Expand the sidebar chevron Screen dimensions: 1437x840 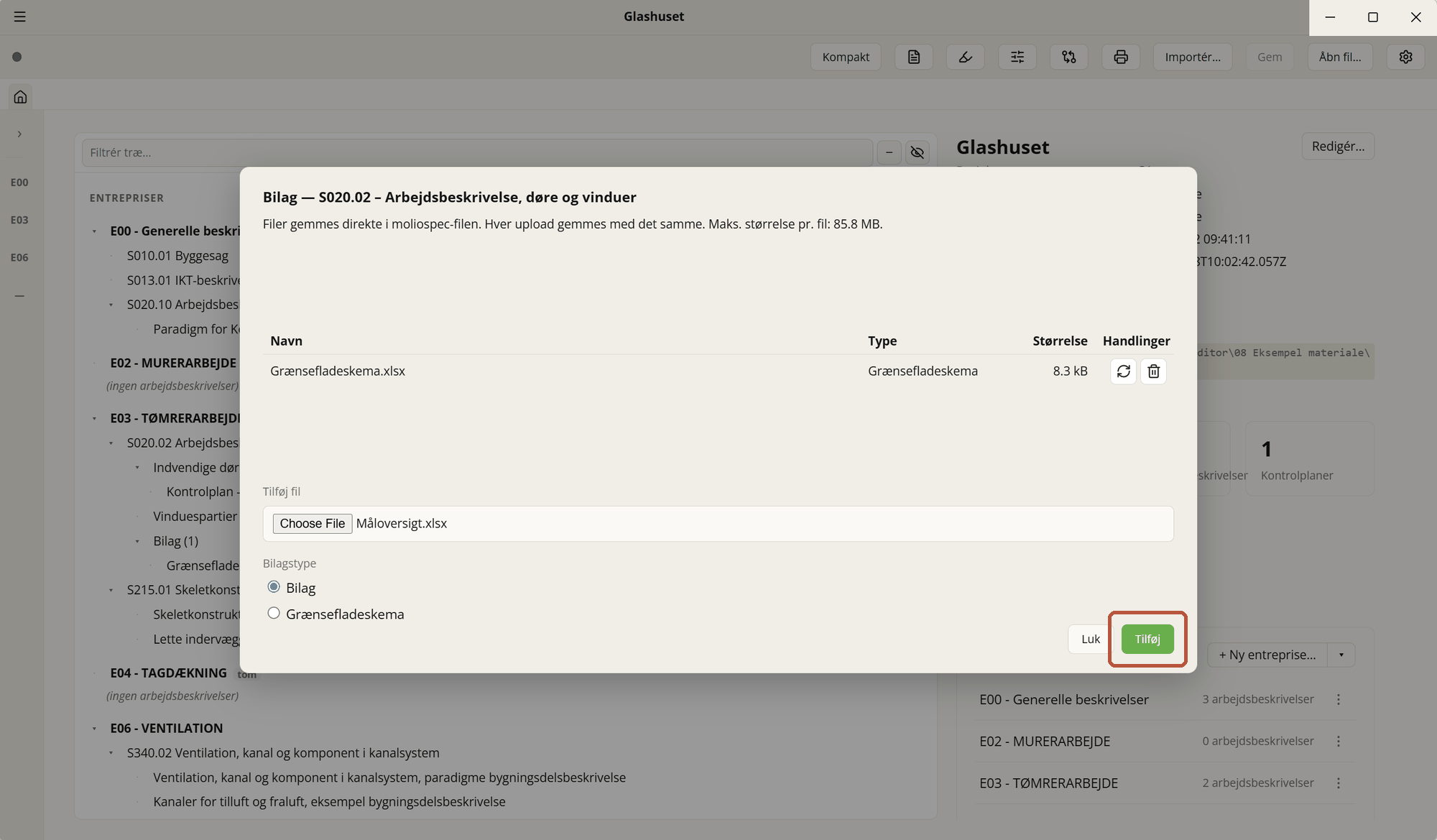19,134
